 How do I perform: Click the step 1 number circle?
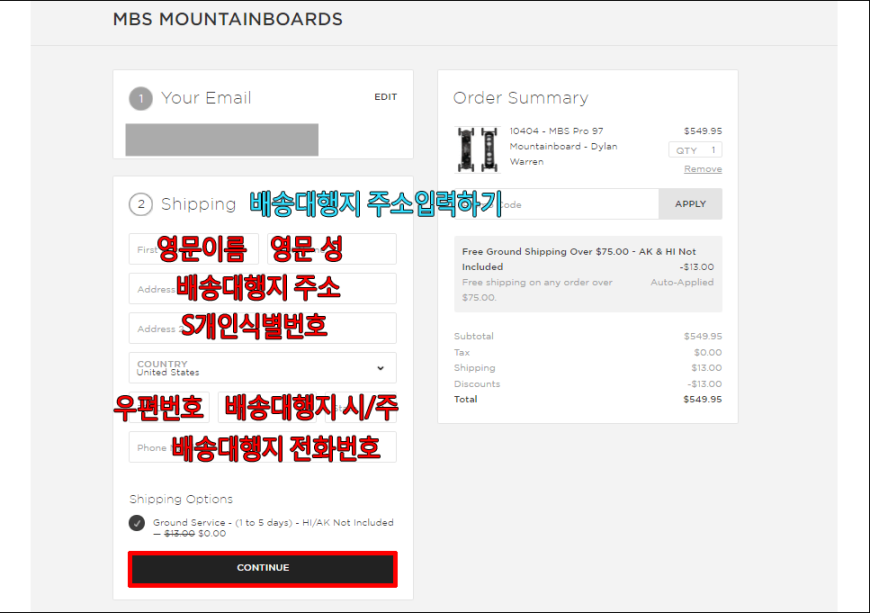[141, 99]
